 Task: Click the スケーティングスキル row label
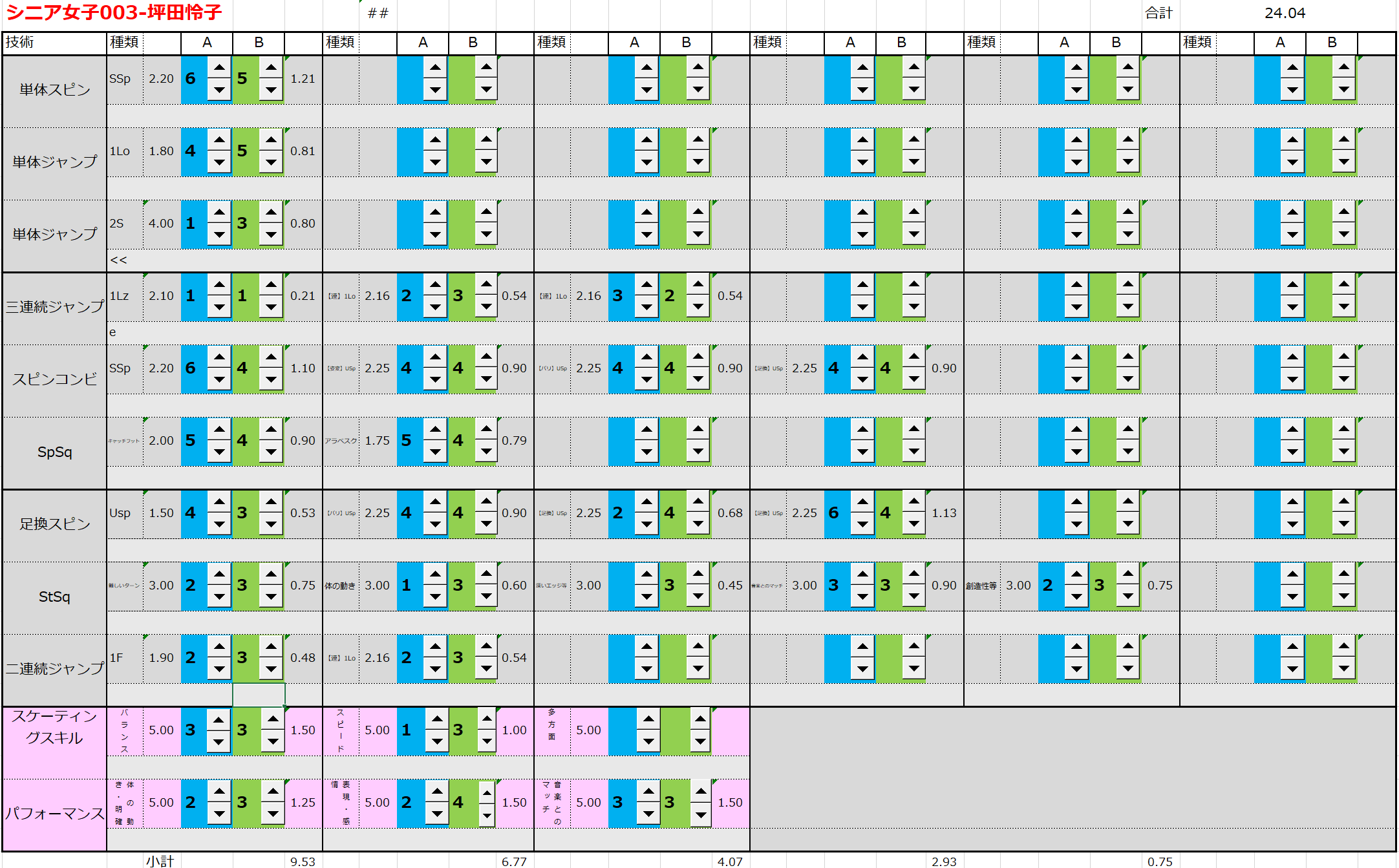click(x=54, y=728)
